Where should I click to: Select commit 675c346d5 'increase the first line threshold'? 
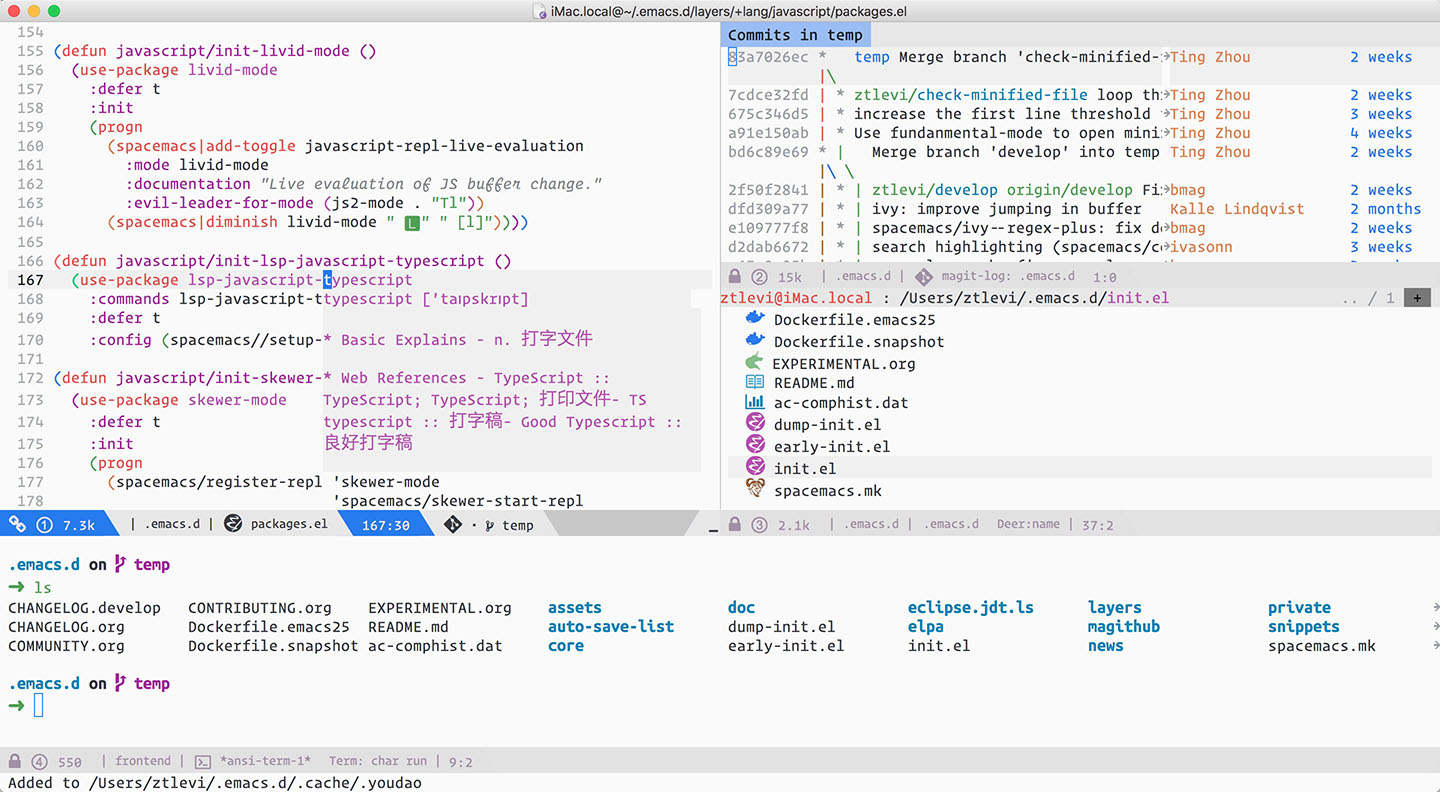(x=1075, y=114)
